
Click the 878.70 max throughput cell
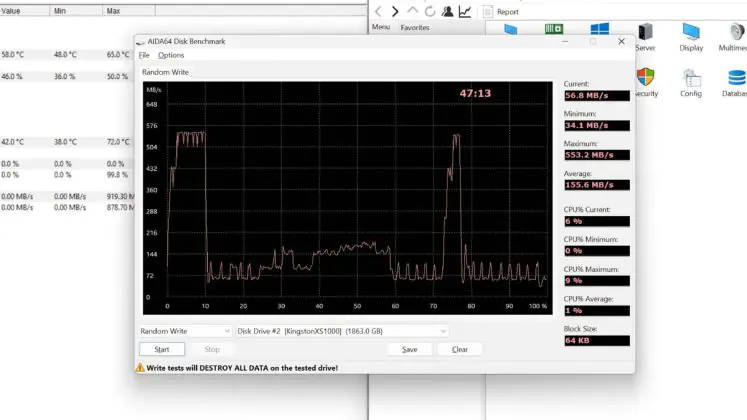(121, 208)
